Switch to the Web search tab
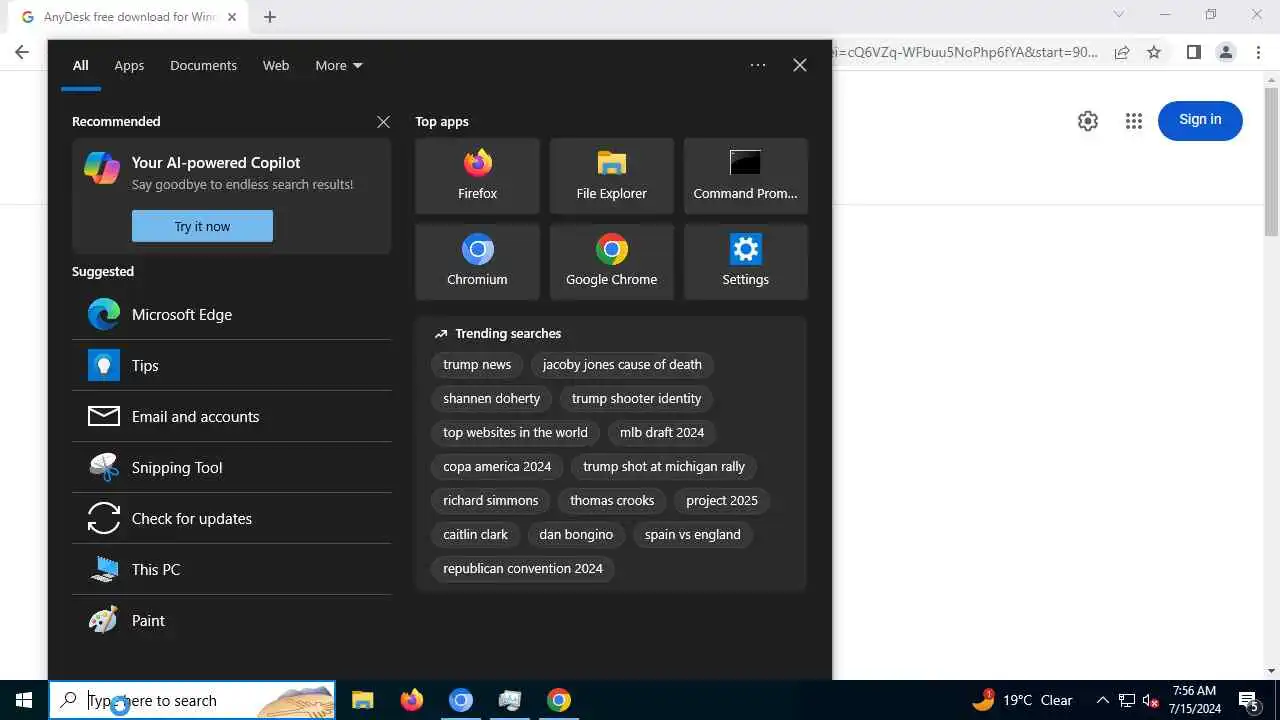Viewport: 1280px width, 720px height. click(276, 65)
